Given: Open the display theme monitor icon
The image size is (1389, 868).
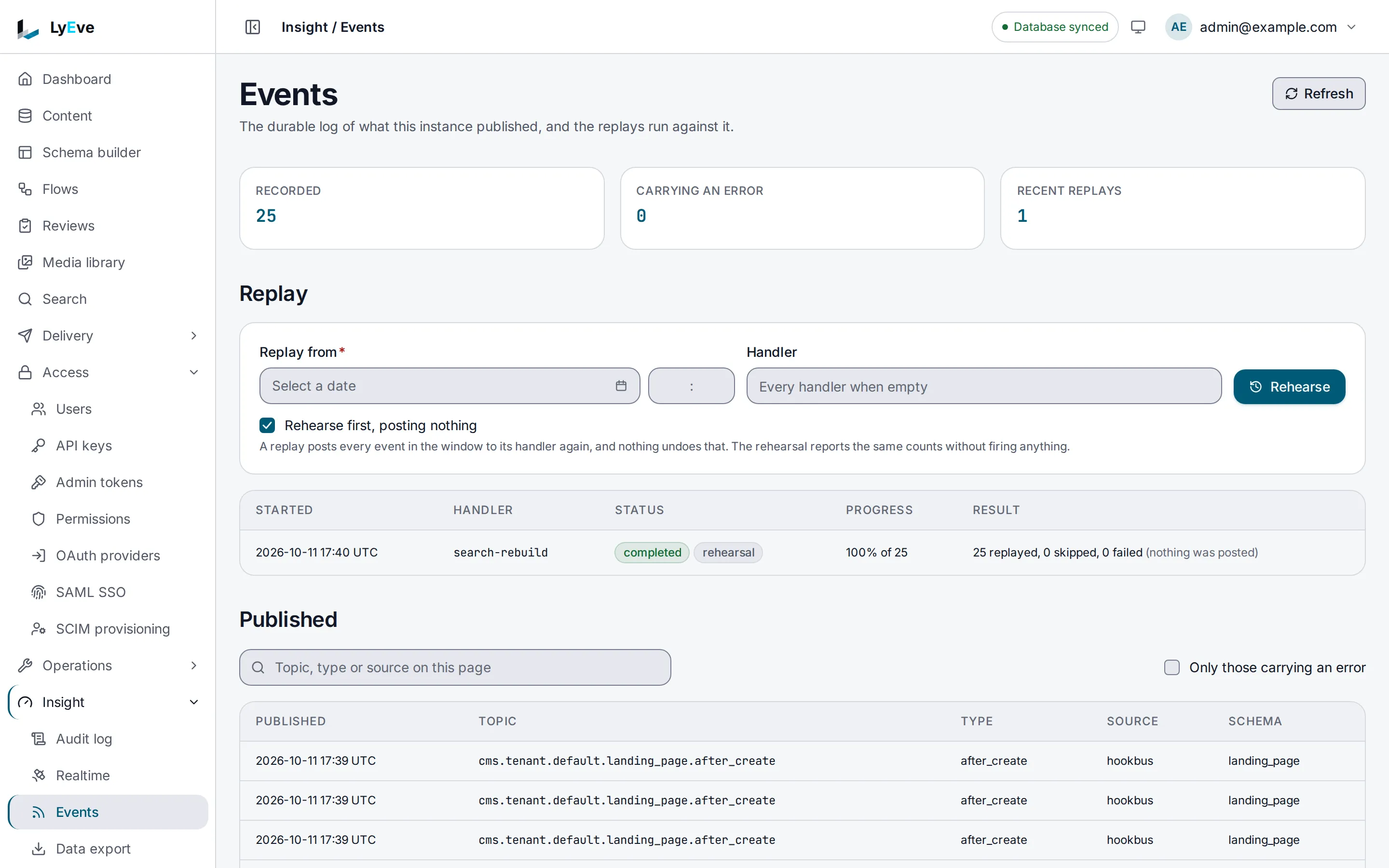Looking at the screenshot, I should click(1138, 27).
